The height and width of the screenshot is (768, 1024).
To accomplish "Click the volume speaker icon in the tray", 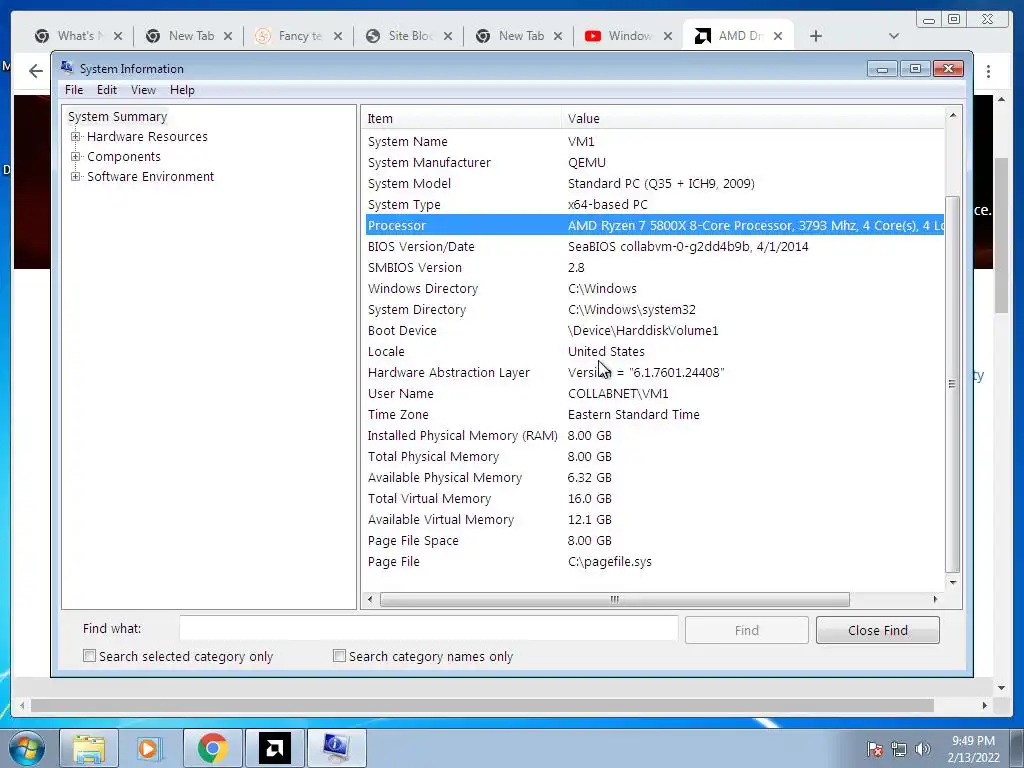I will pos(923,748).
